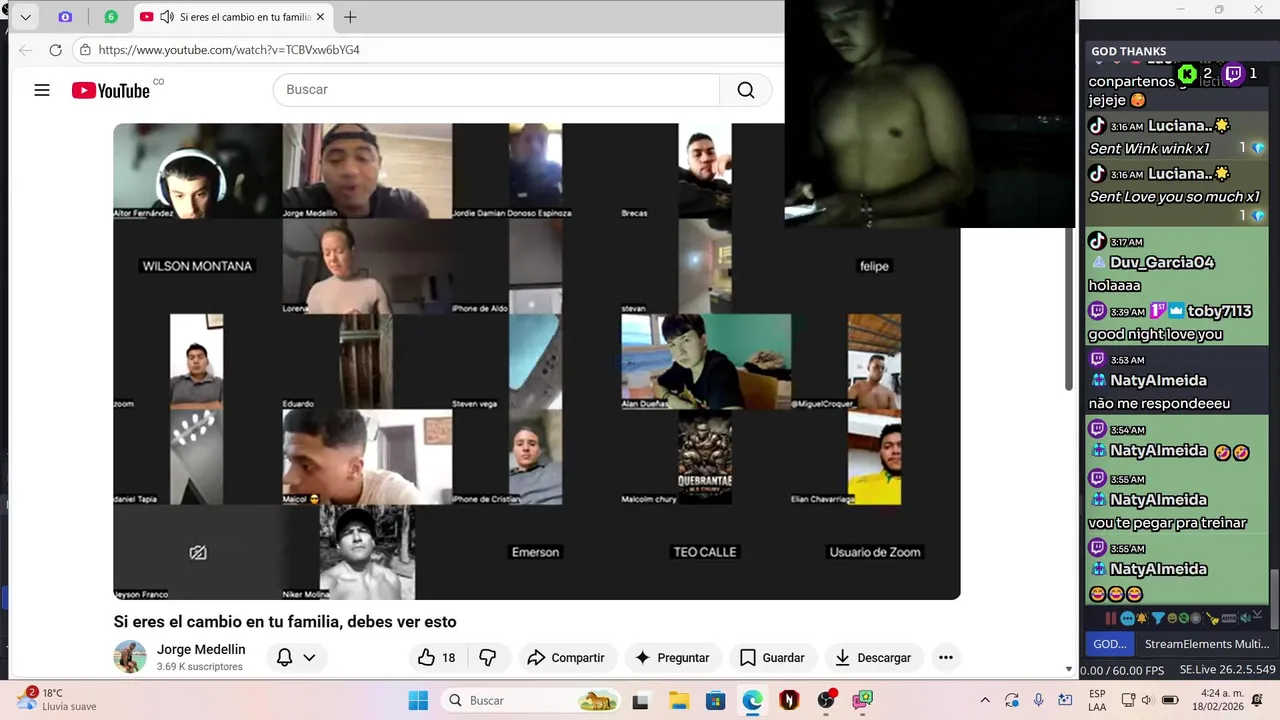Toggle the AUTO button in chat toolbar
This screenshot has width=1280, height=720.
pyautogui.click(x=1229, y=618)
